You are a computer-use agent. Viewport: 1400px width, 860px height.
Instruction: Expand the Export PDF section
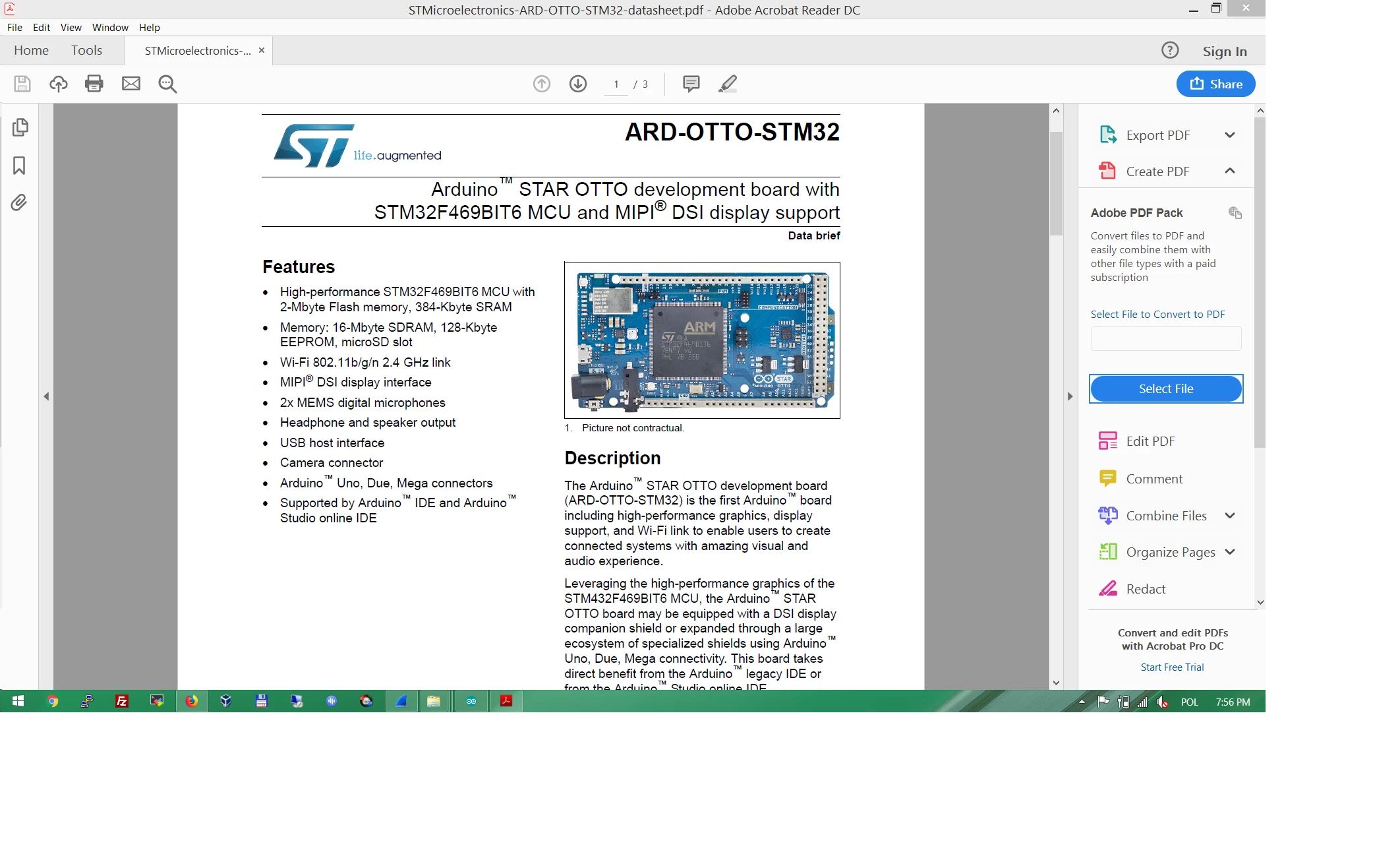click(1230, 135)
